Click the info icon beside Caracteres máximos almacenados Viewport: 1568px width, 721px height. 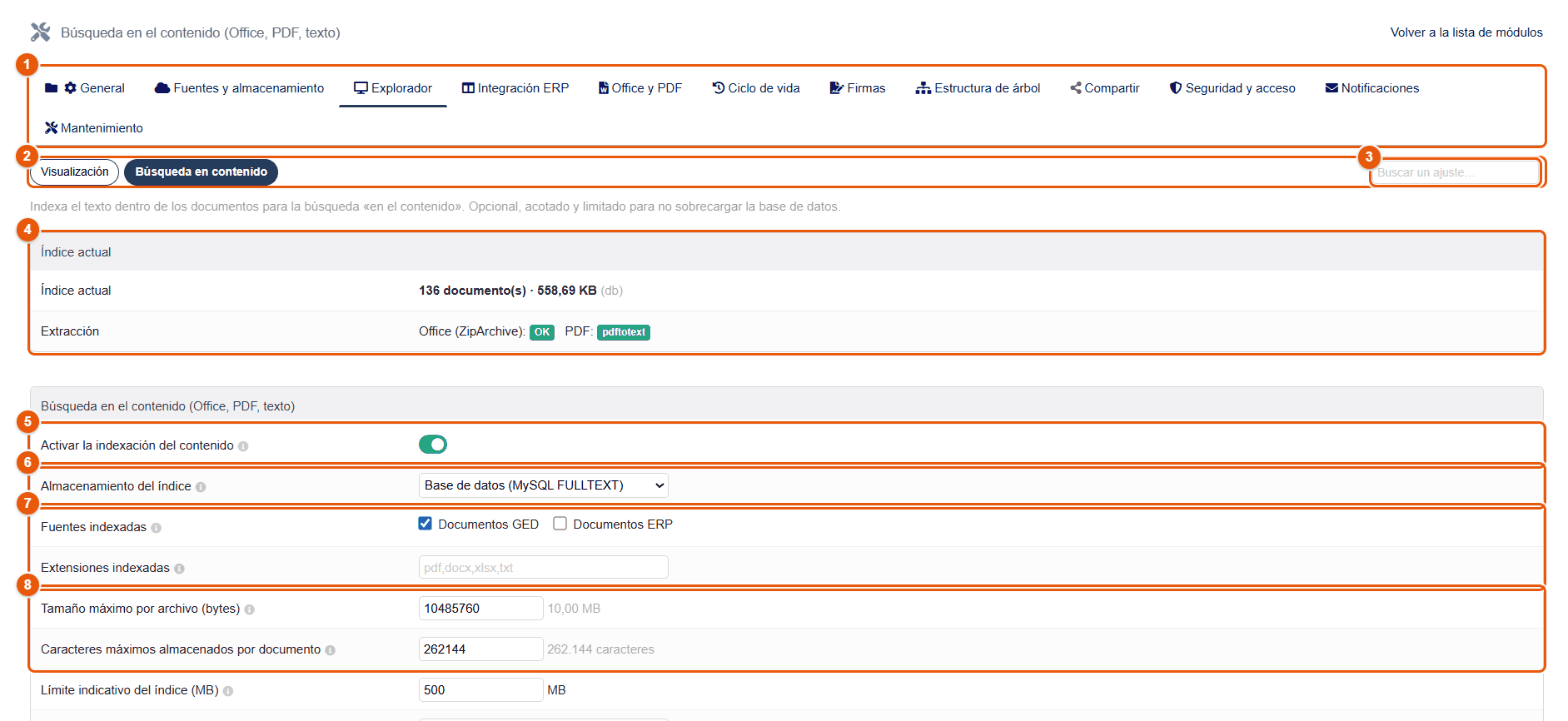coord(330,650)
